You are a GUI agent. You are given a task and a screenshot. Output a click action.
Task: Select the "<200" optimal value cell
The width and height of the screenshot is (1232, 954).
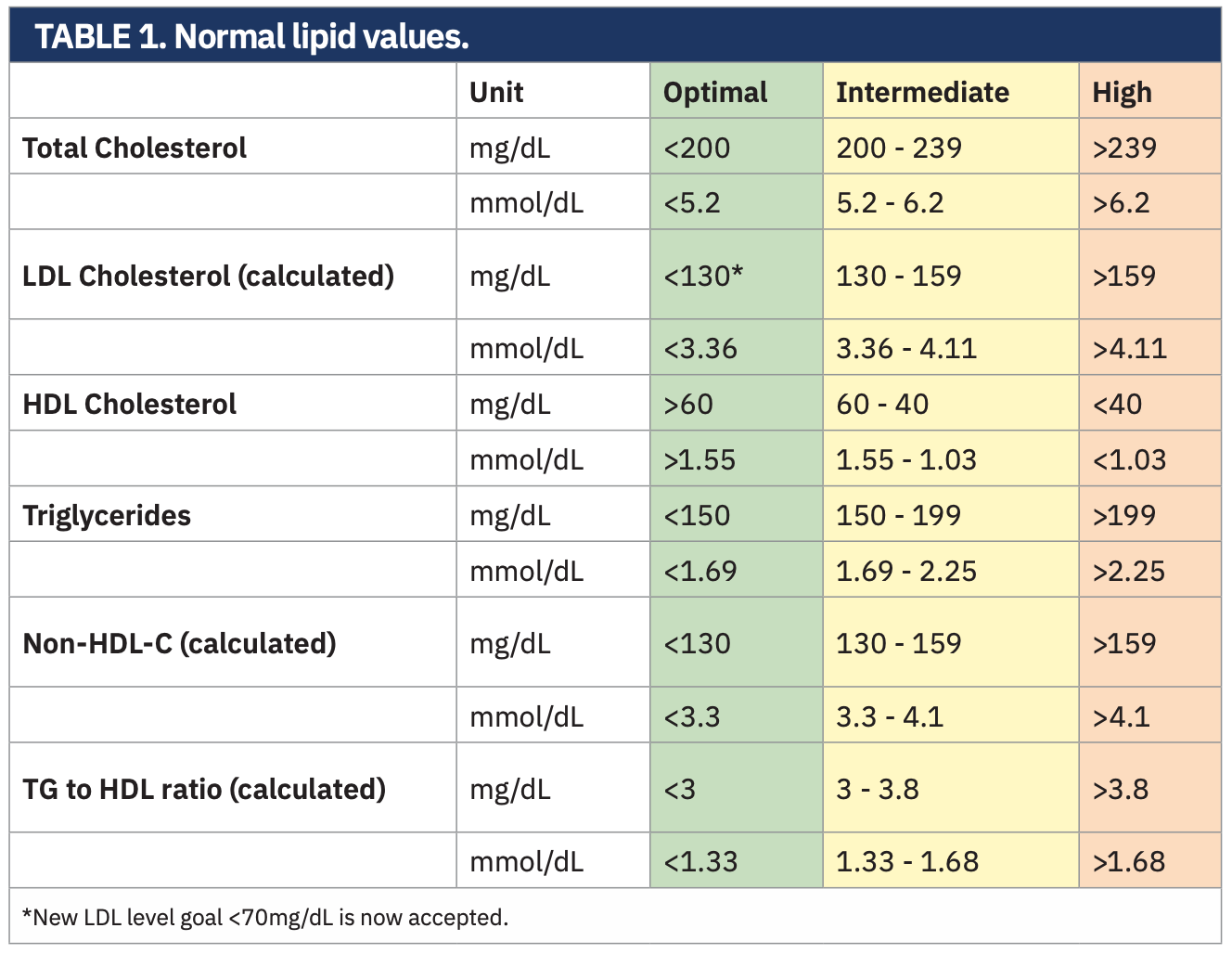[x=697, y=148]
